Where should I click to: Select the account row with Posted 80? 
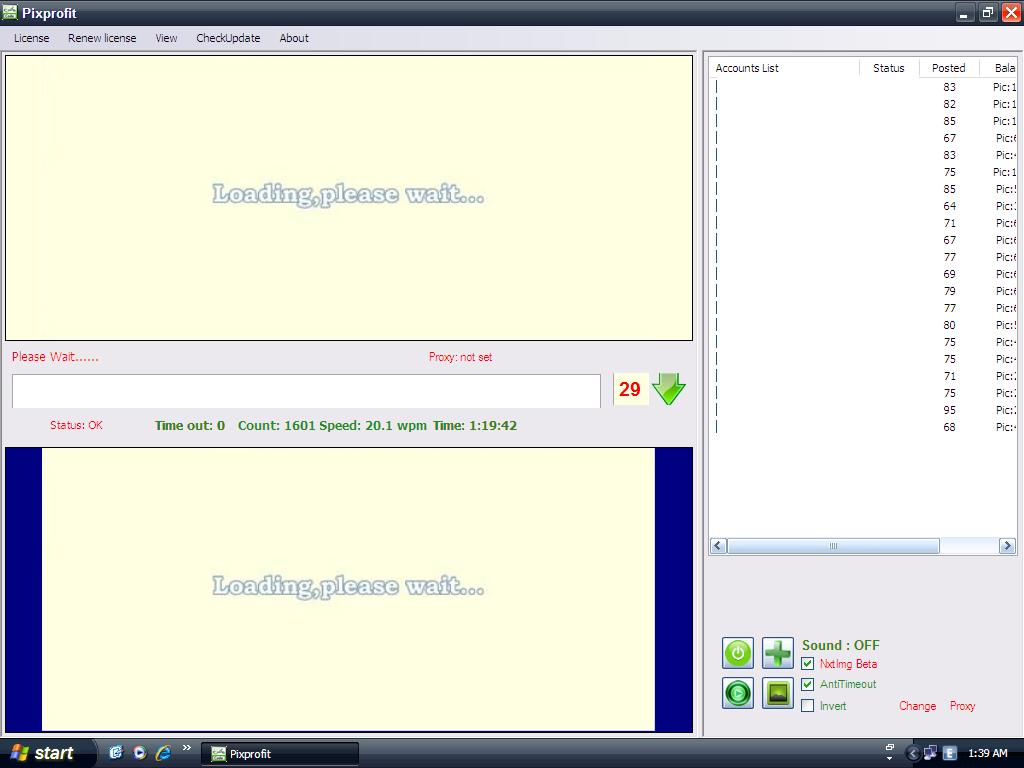tap(863, 325)
